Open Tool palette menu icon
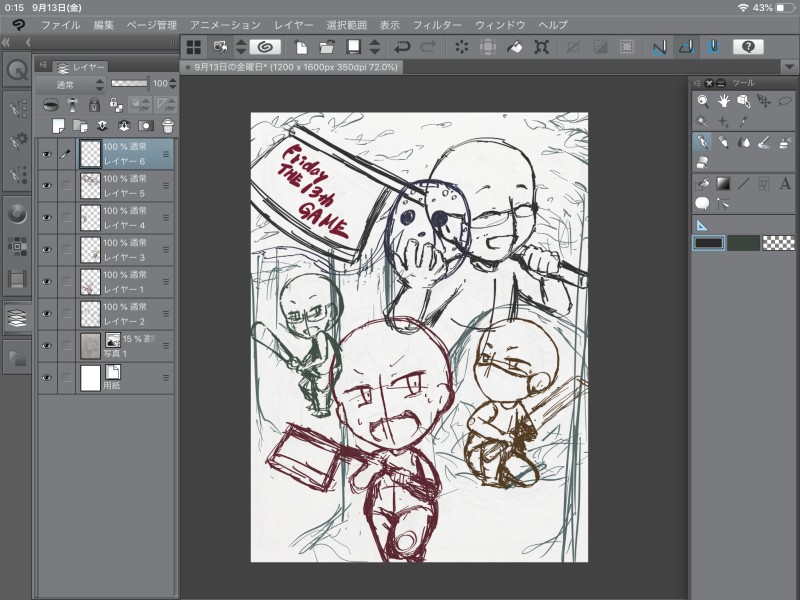This screenshot has height=600, width=800. point(696,83)
